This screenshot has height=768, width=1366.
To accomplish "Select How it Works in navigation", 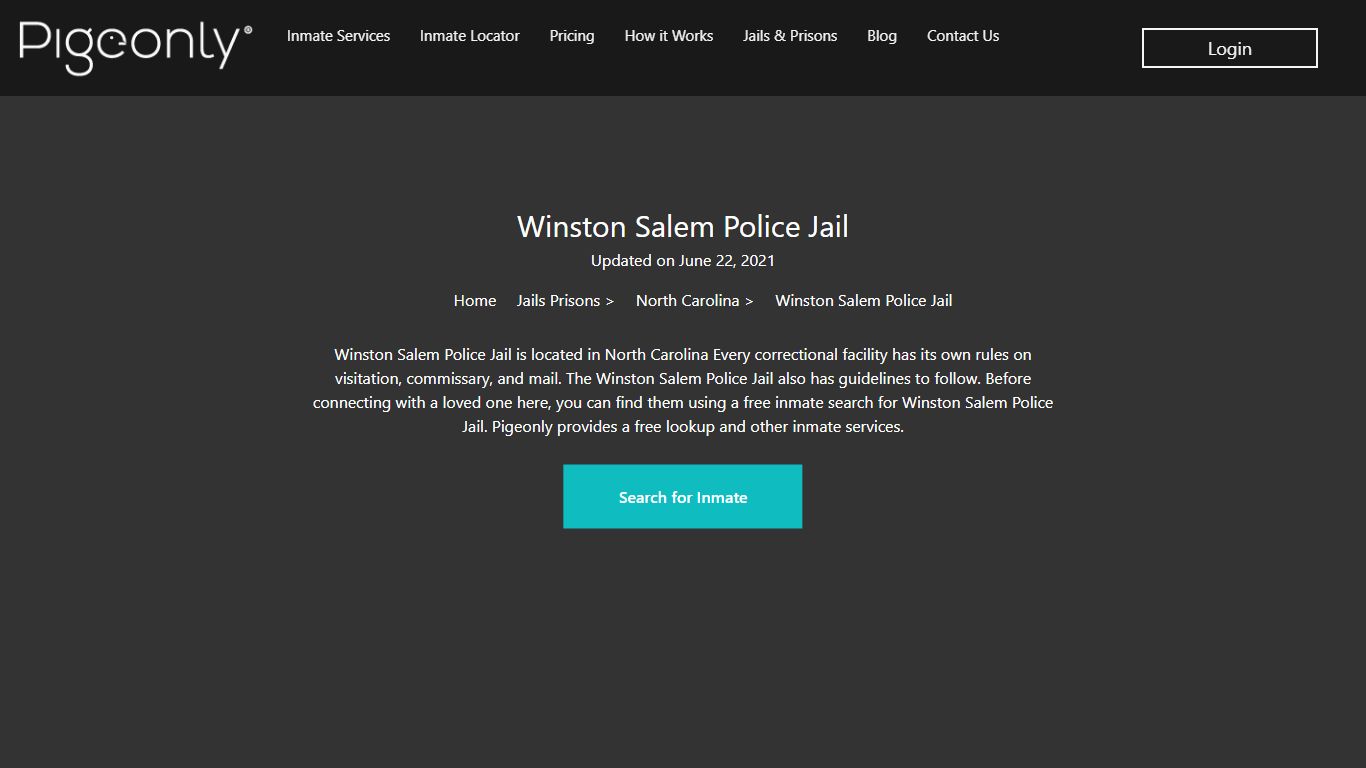I will click(669, 36).
